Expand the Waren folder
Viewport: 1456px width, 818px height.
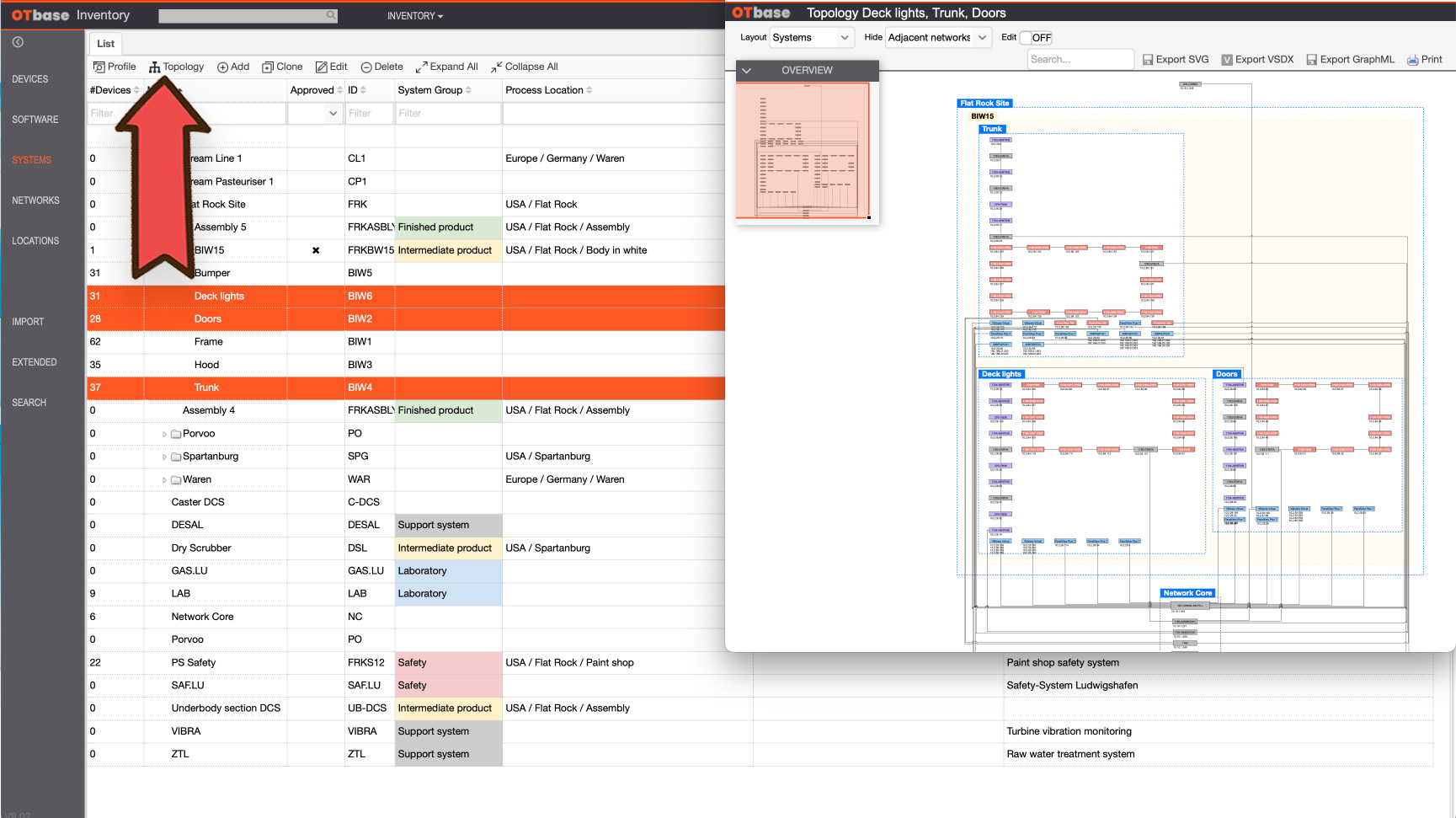[x=164, y=479]
